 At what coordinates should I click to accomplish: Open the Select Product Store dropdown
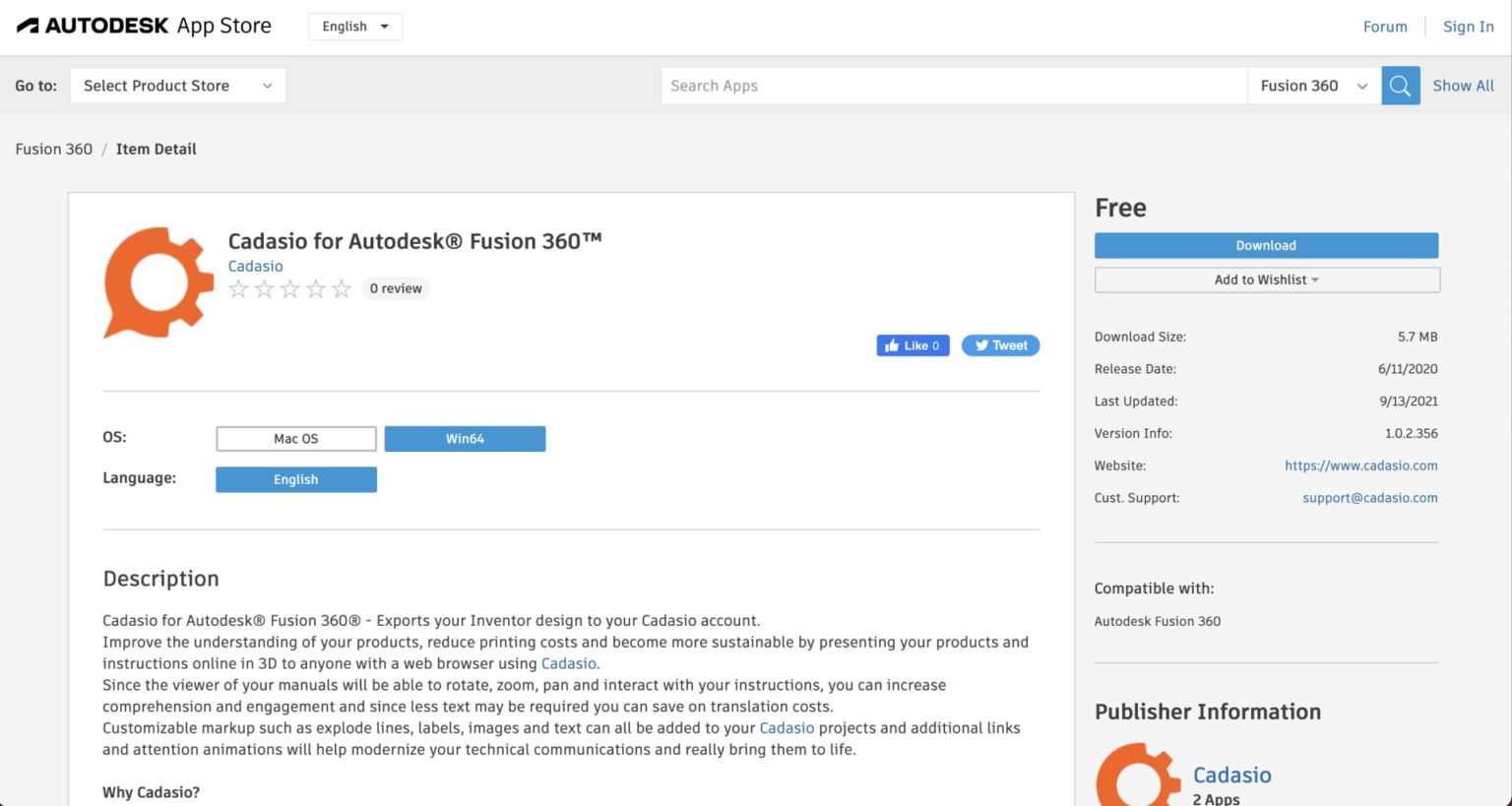tap(177, 86)
